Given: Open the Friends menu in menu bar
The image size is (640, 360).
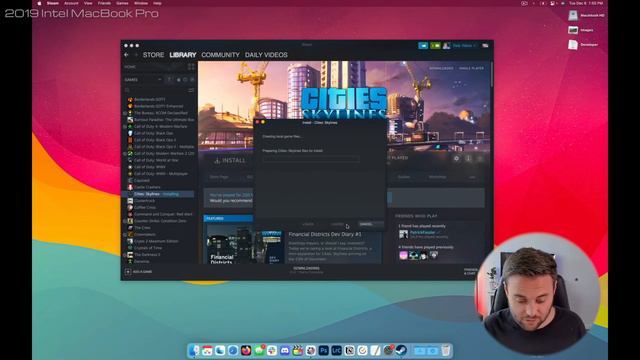Looking at the screenshot, I should click(x=104, y=3).
